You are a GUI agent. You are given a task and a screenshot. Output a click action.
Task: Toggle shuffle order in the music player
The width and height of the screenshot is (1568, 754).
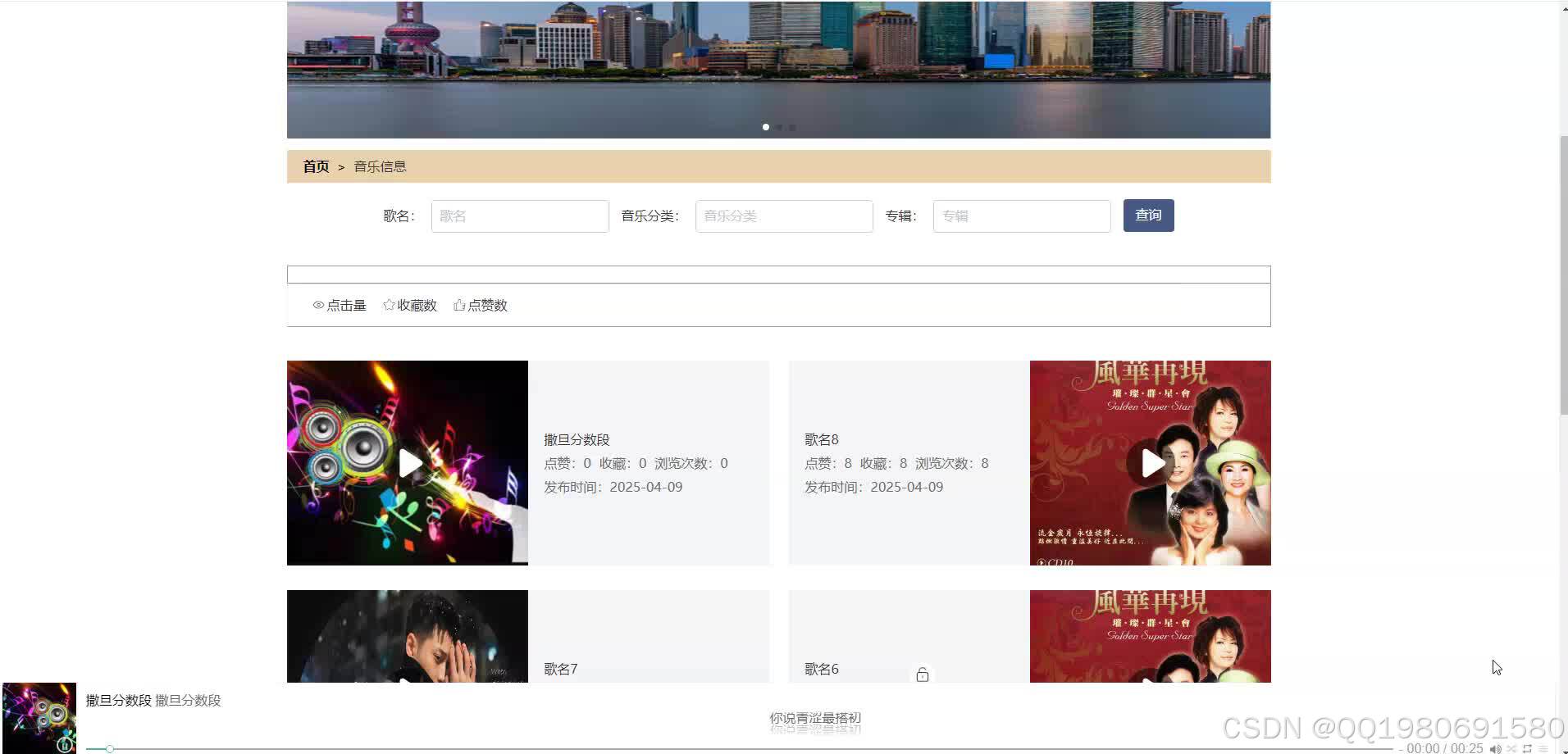click(x=1511, y=748)
